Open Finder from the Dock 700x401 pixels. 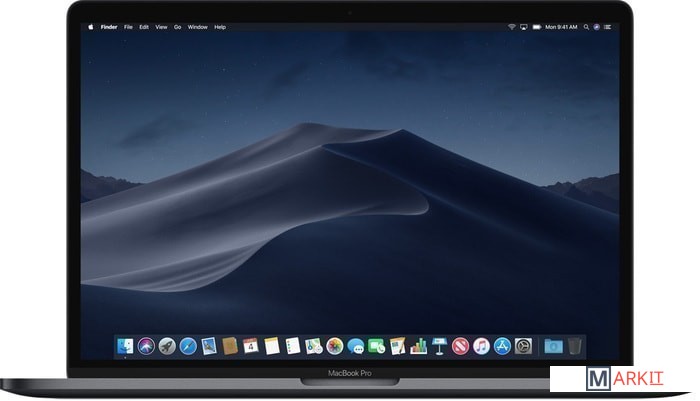click(125, 346)
